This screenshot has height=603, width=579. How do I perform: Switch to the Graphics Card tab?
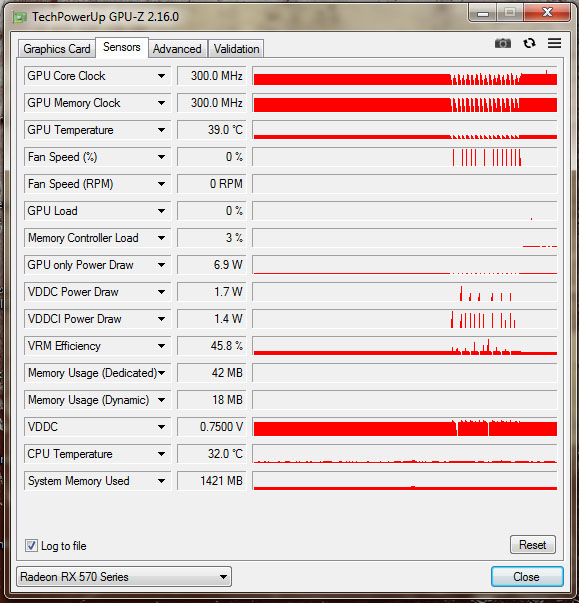(x=57, y=49)
